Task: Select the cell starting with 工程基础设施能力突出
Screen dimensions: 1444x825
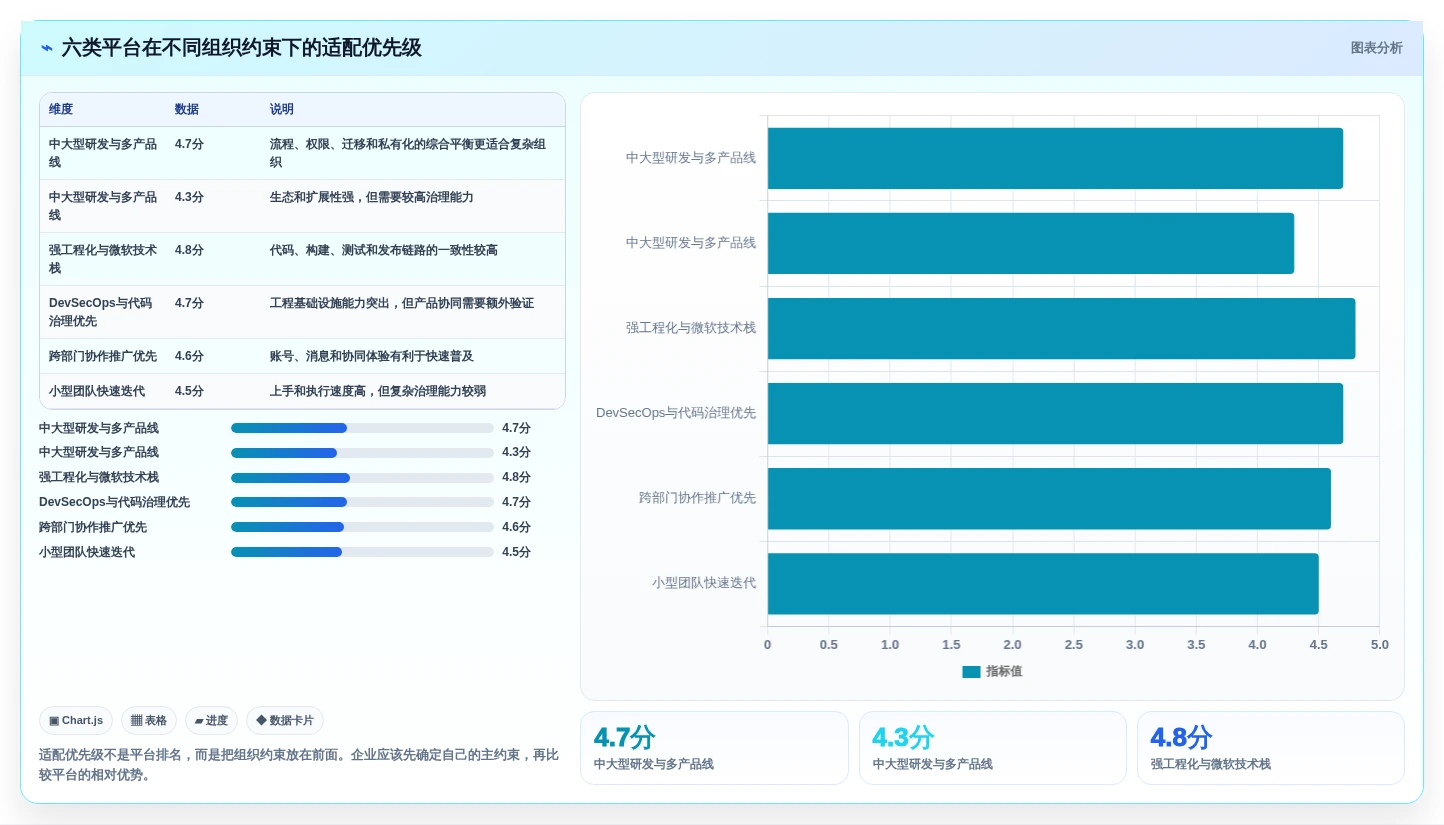Action: click(402, 303)
